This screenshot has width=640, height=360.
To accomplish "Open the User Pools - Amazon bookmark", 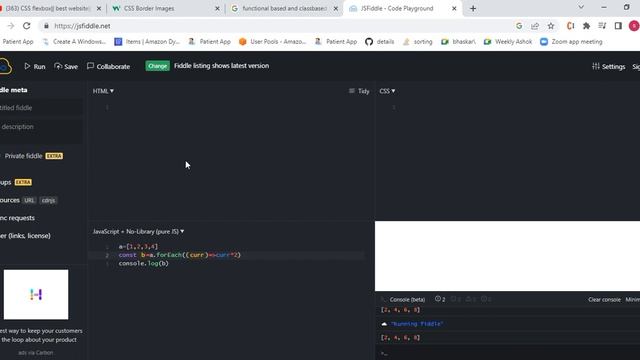I will tap(273, 42).
